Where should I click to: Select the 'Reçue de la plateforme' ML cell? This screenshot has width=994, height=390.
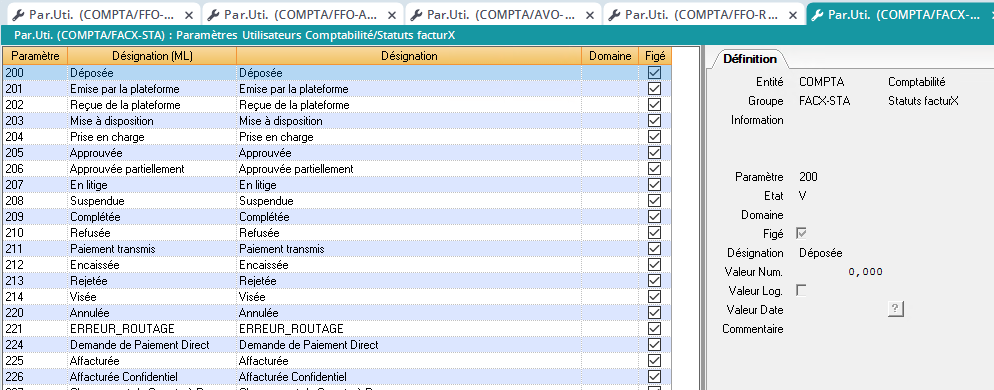(152, 105)
